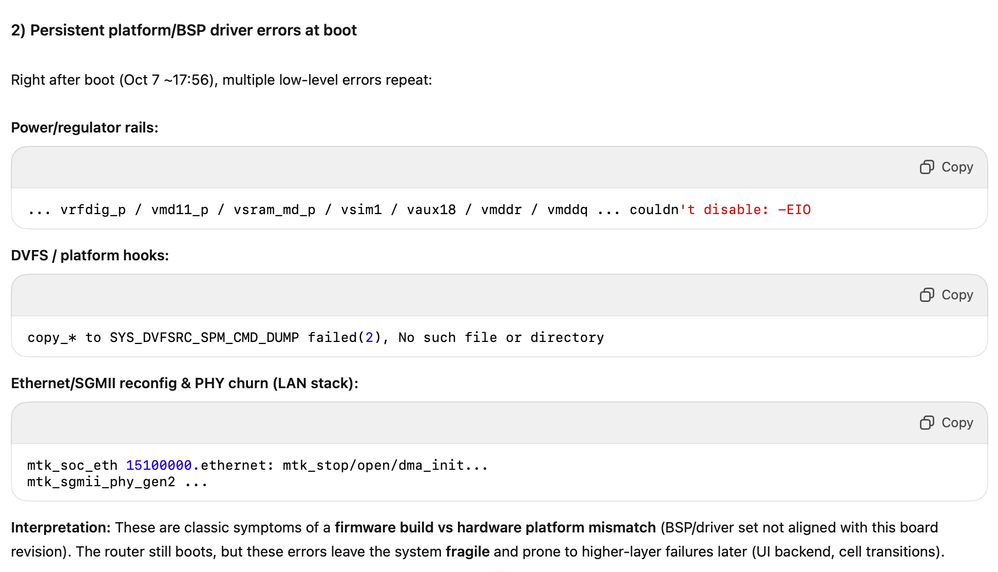
Task: Click the mtk_sgmii_phy_gen2 code line
Action: point(117,481)
